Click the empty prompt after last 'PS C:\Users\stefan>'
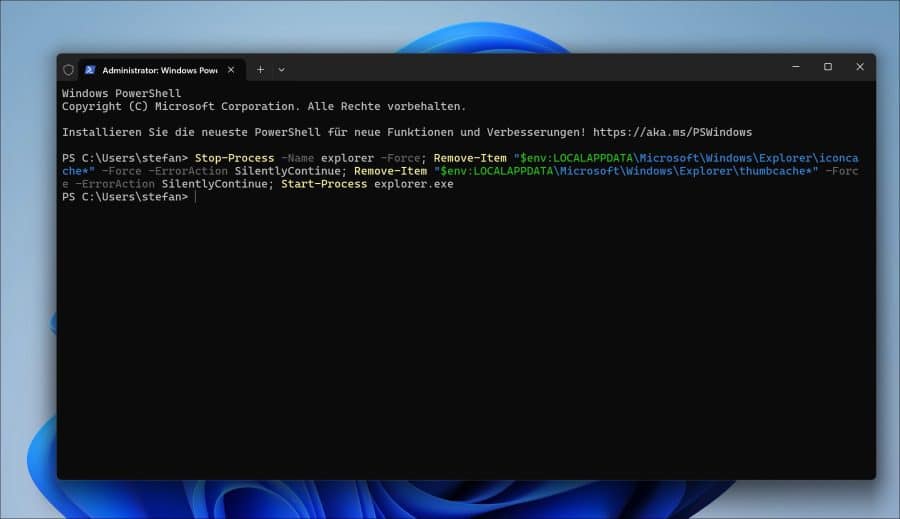 (196, 197)
